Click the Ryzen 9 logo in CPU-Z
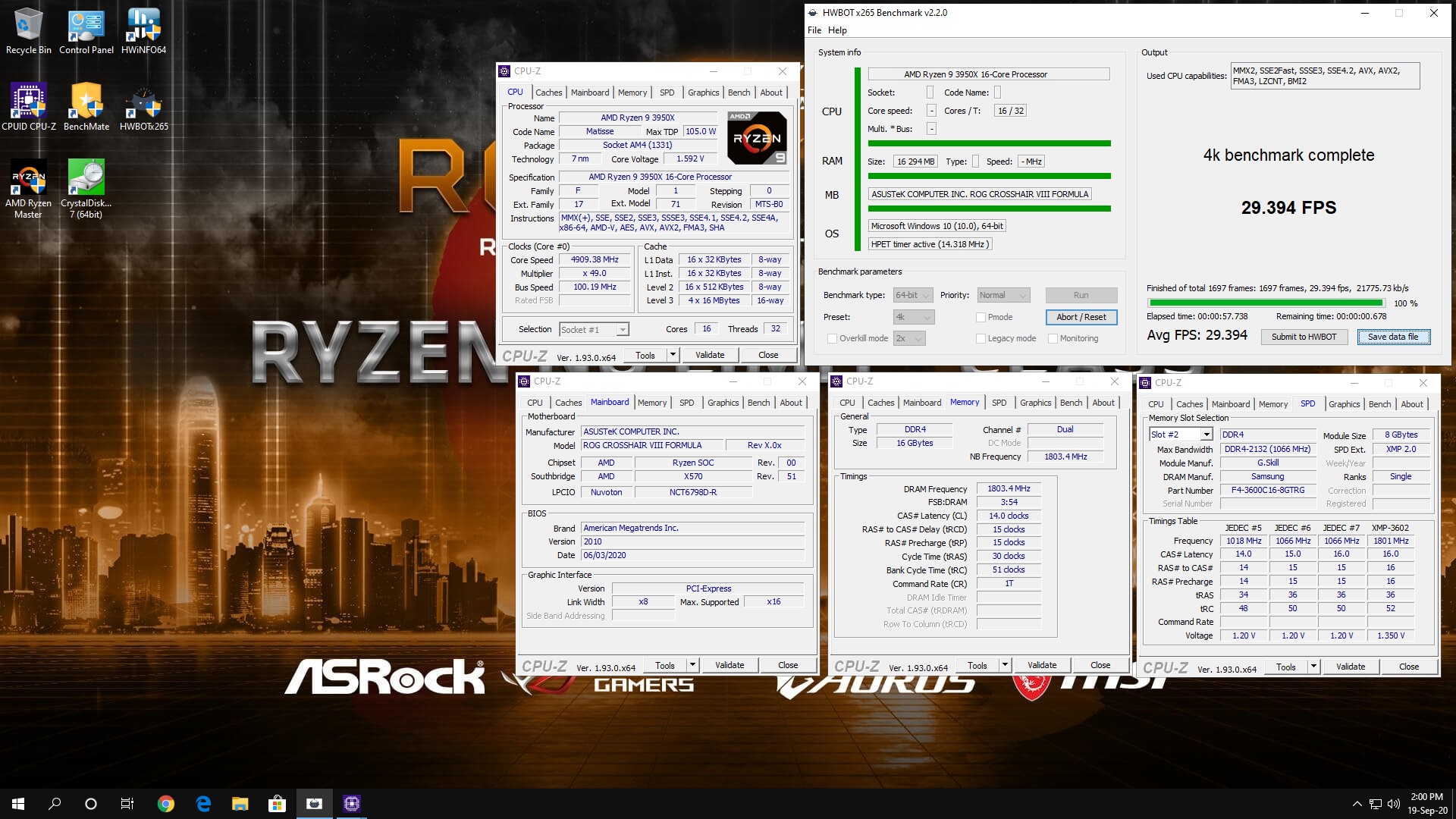The width and height of the screenshot is (1456, 819). pos(757,138)
